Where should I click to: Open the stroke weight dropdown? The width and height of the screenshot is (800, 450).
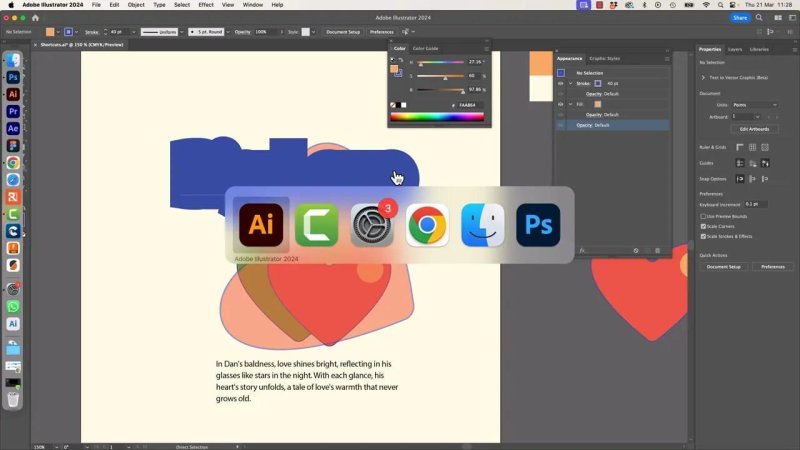pos(134,32)
